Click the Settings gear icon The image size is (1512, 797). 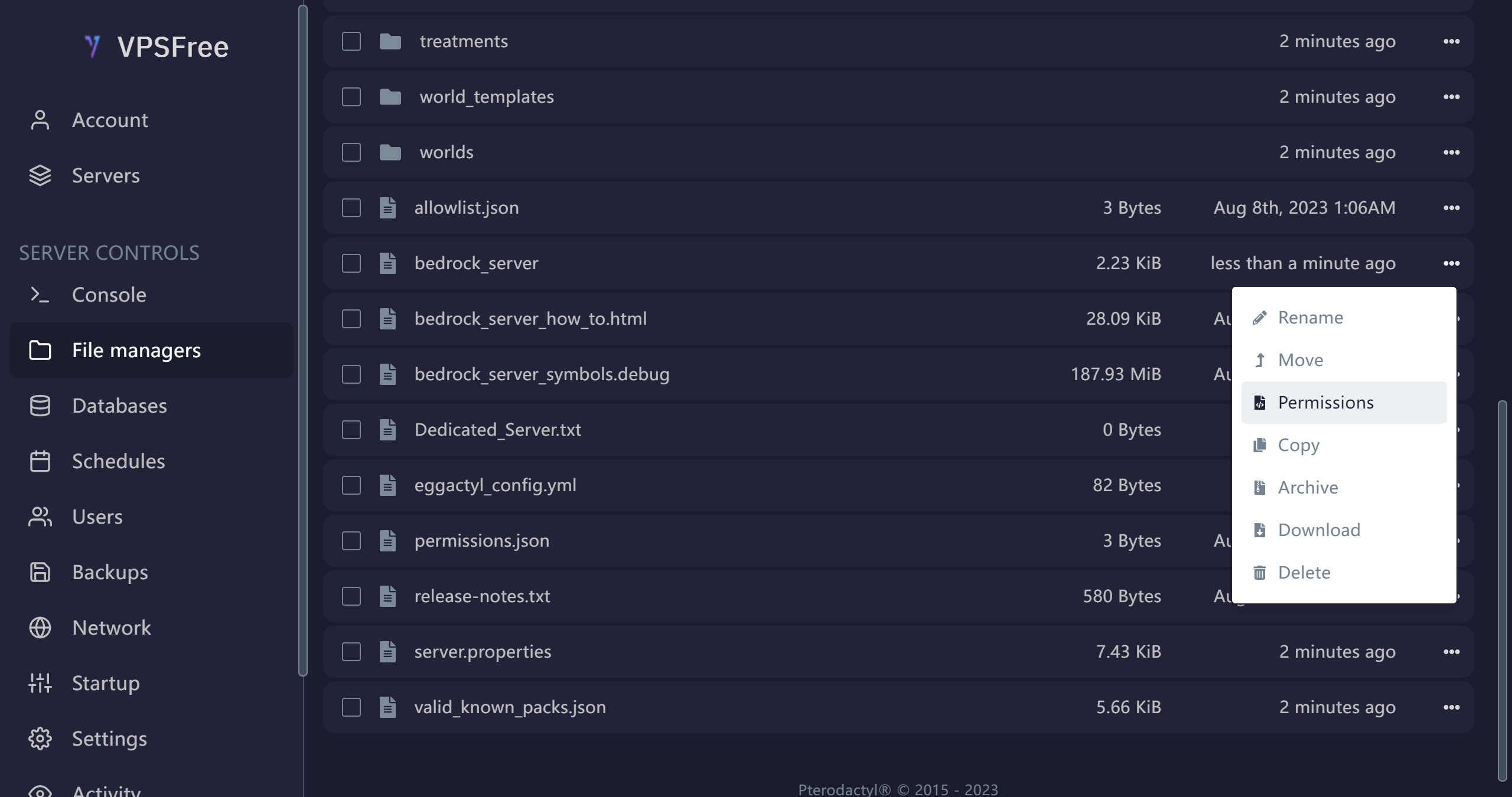[x=40, y=739]
